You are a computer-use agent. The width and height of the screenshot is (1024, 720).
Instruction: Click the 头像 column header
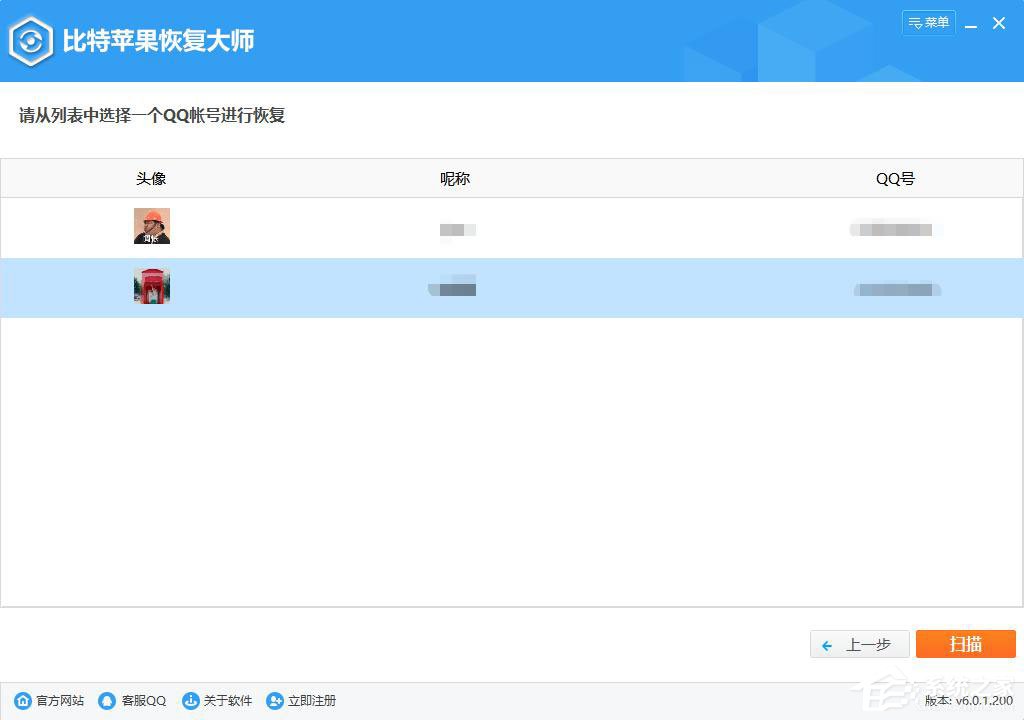point(151,178)
